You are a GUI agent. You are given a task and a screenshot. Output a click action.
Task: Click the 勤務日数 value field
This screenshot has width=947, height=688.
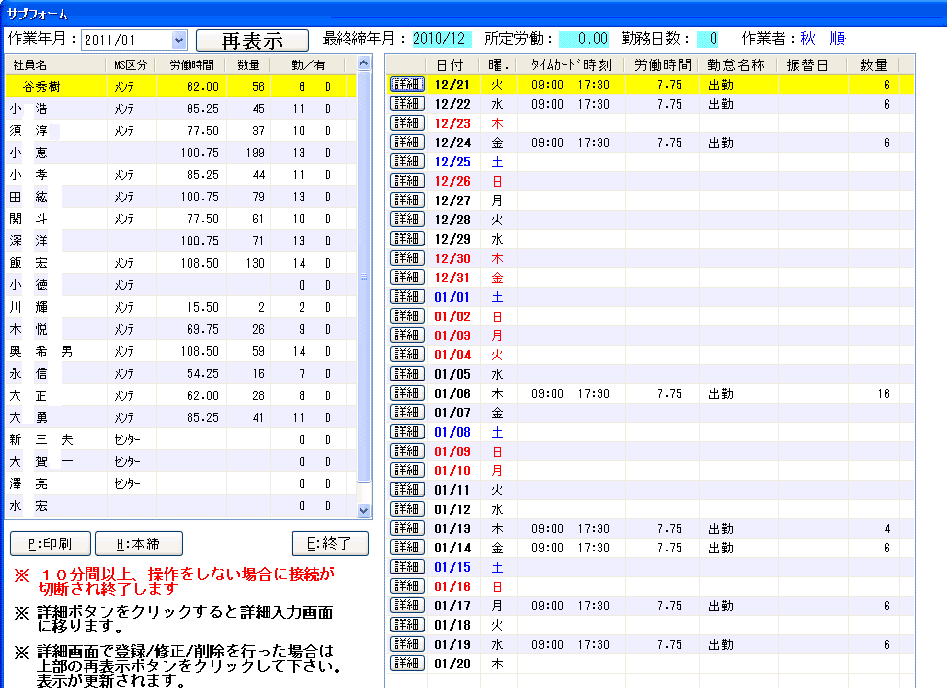707,39
